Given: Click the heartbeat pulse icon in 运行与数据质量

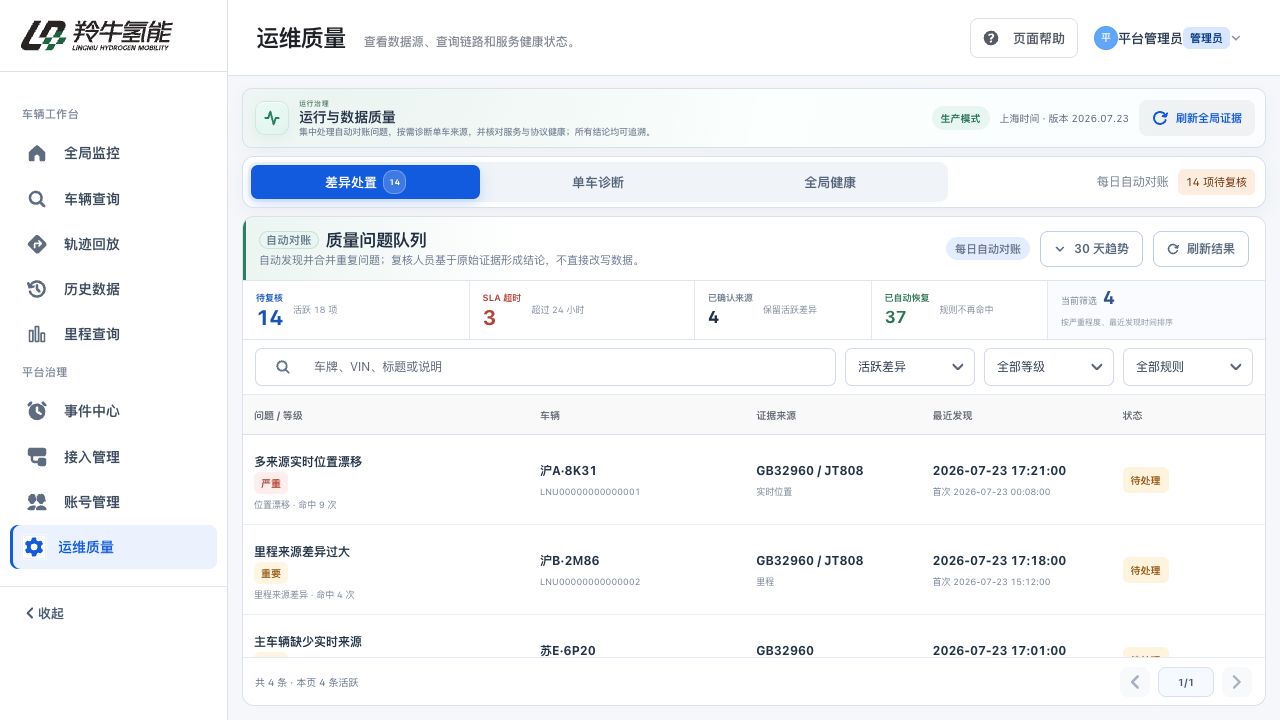Looking at the screenshot, I should (271, 118).
